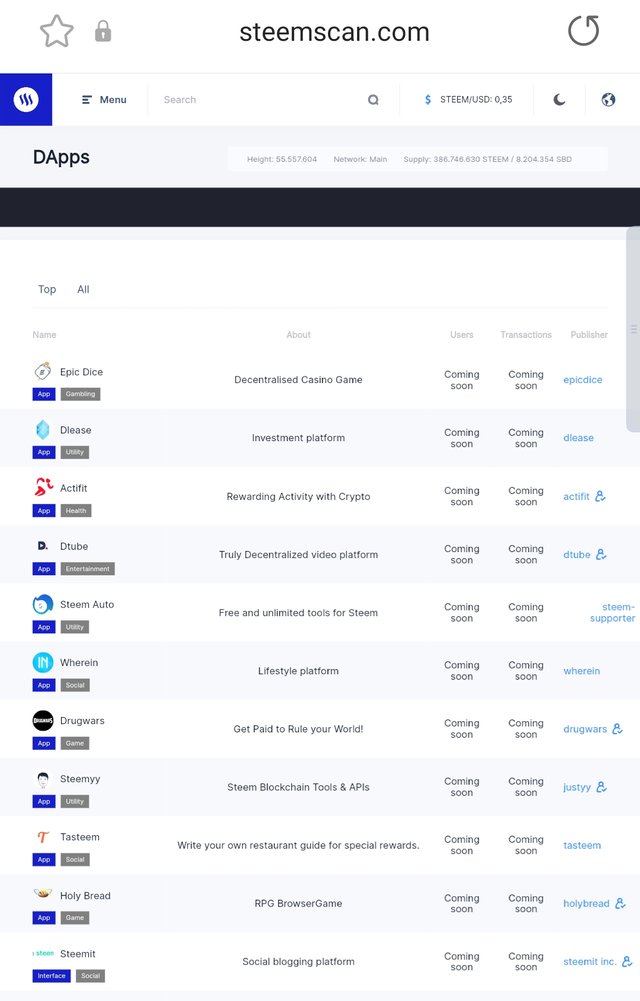Click the STEEM/USD: 0,35 price text
The height and width of the screenshot is (1001, 640).
pyautogui.click(x=476, y=100)
